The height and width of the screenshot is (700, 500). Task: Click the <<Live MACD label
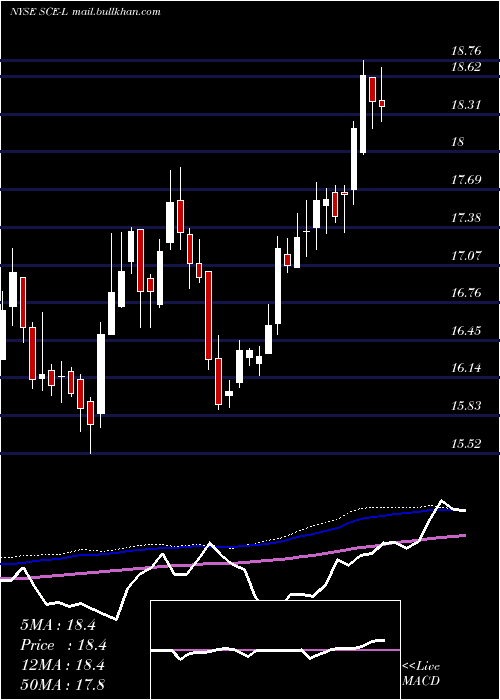point(421,673)
